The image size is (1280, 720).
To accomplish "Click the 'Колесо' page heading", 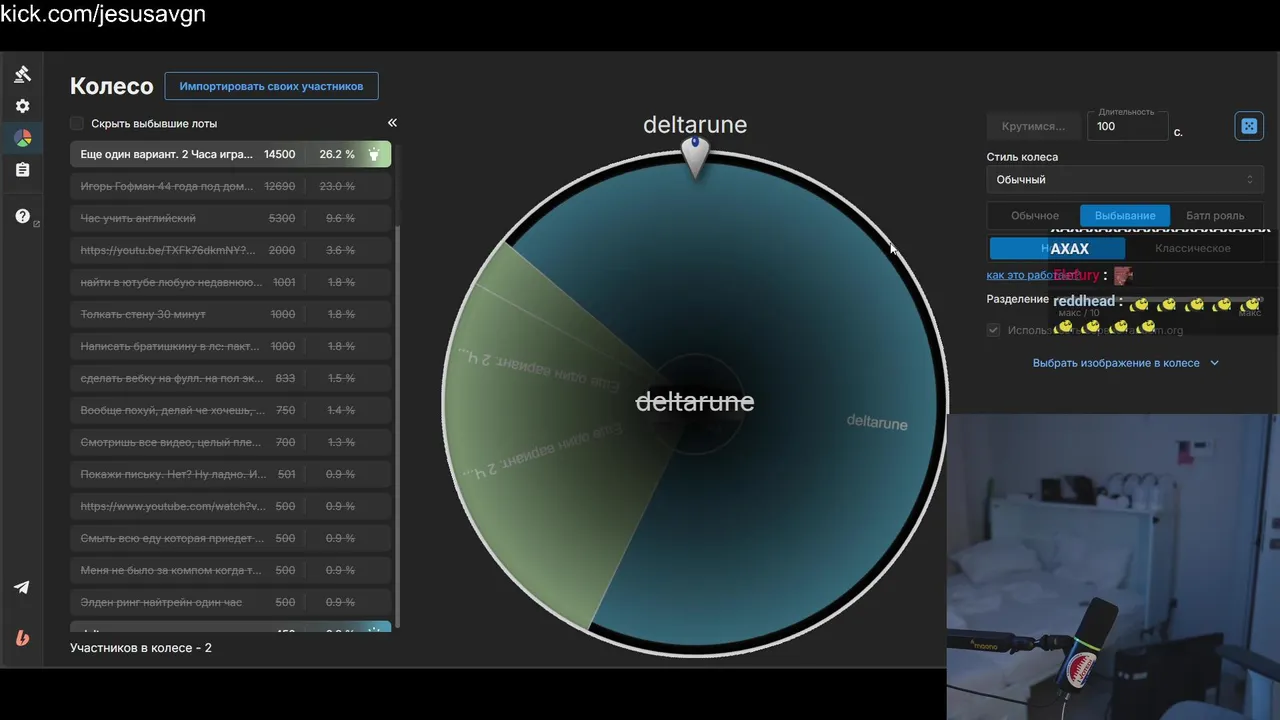I will (111, 86).
